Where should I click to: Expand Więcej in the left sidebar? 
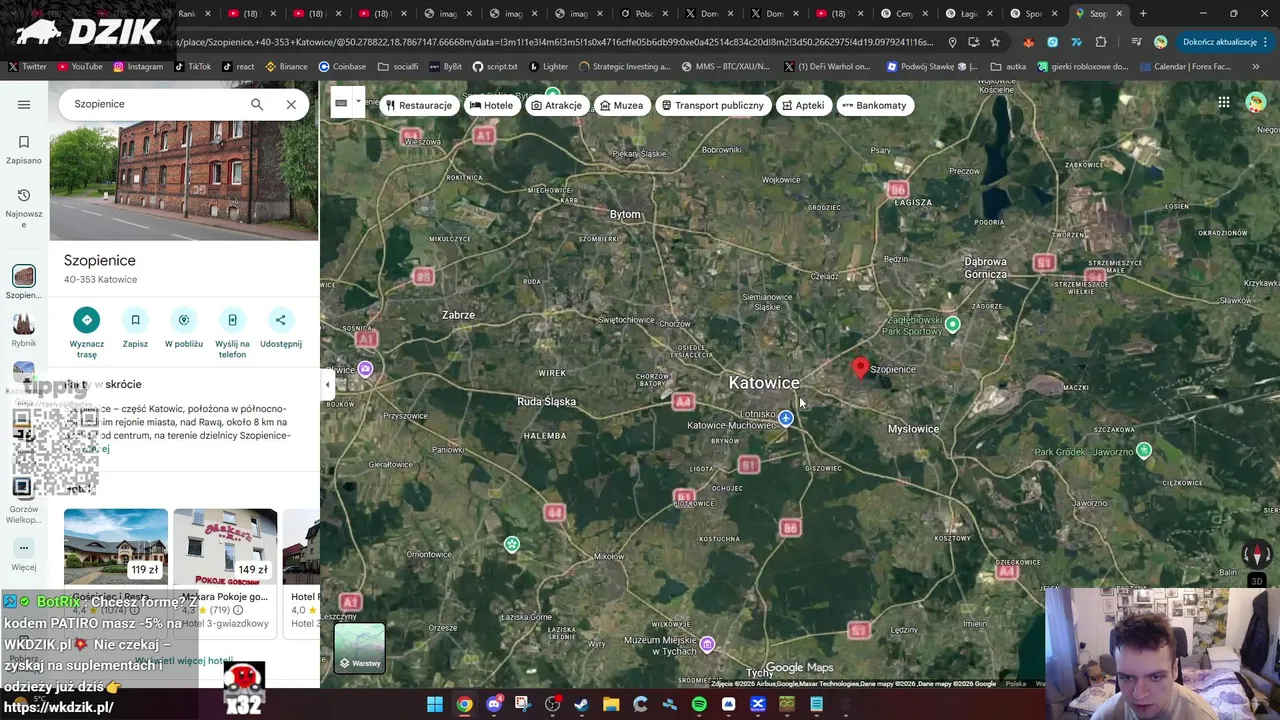point(24,555)
